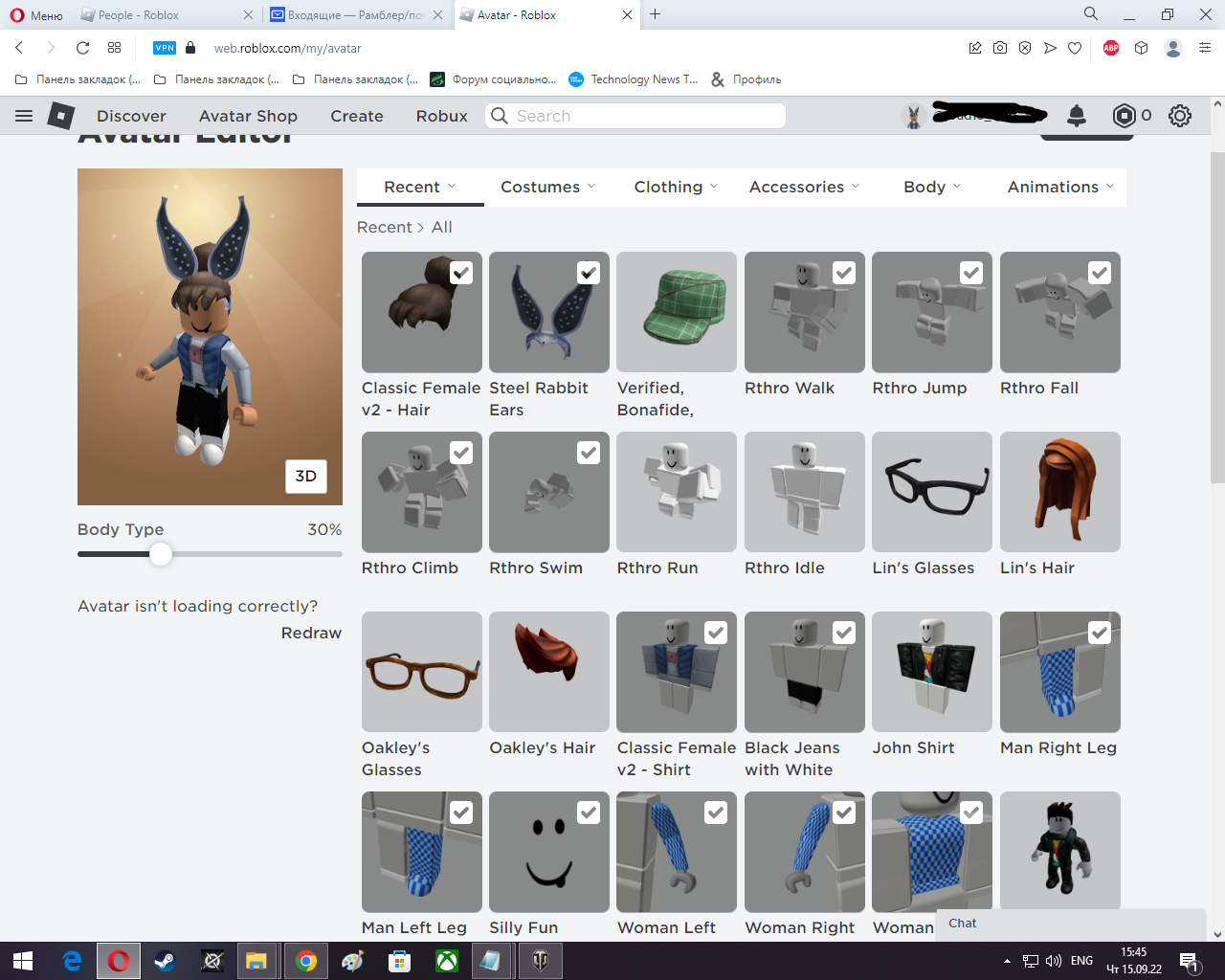This screenshot has width=1225, height=980.
Task: Open the volume icon in system tray
Action: coord(1054,961)
